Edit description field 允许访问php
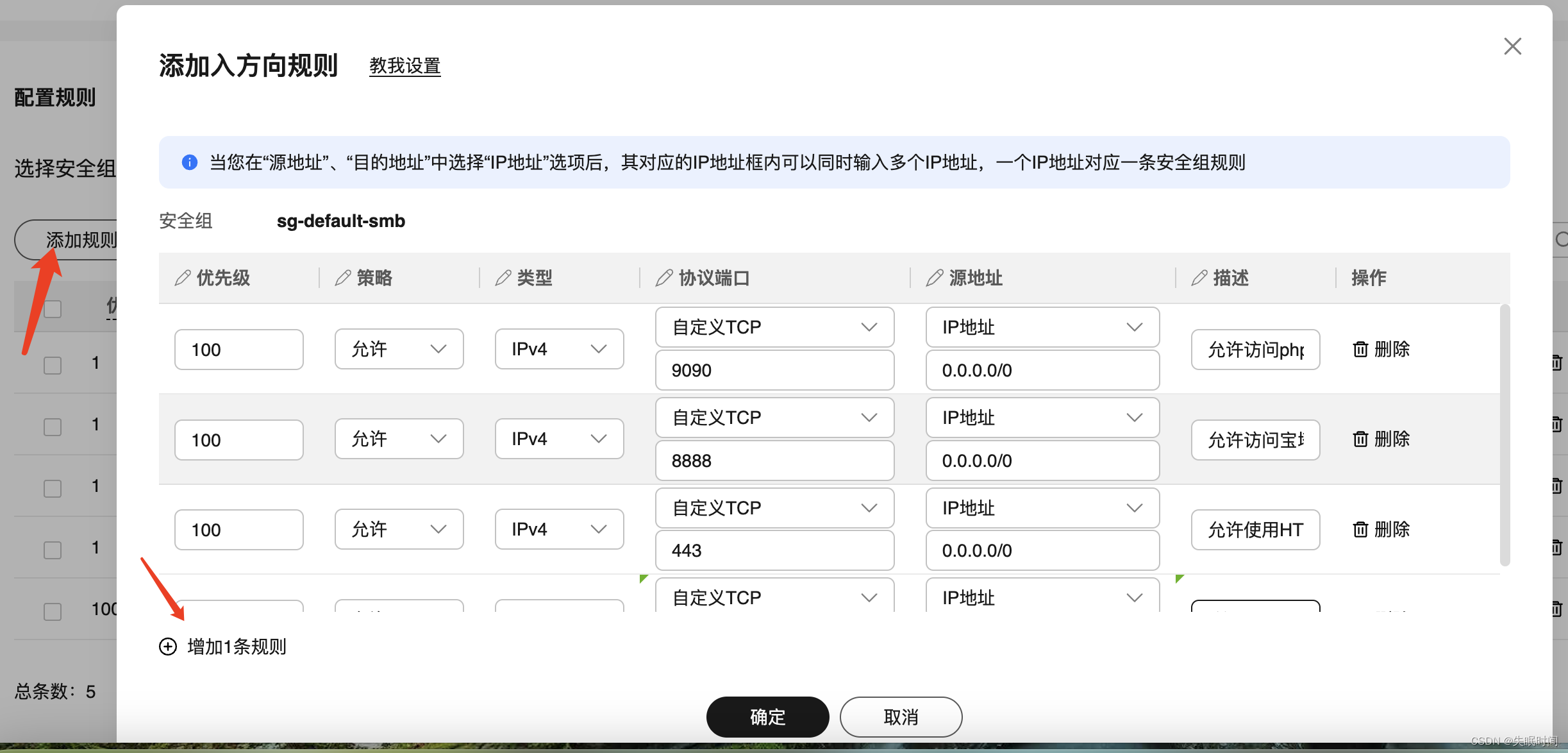Image resolution: width=1568 pixels, height=753 pixels. (1256, 350)
